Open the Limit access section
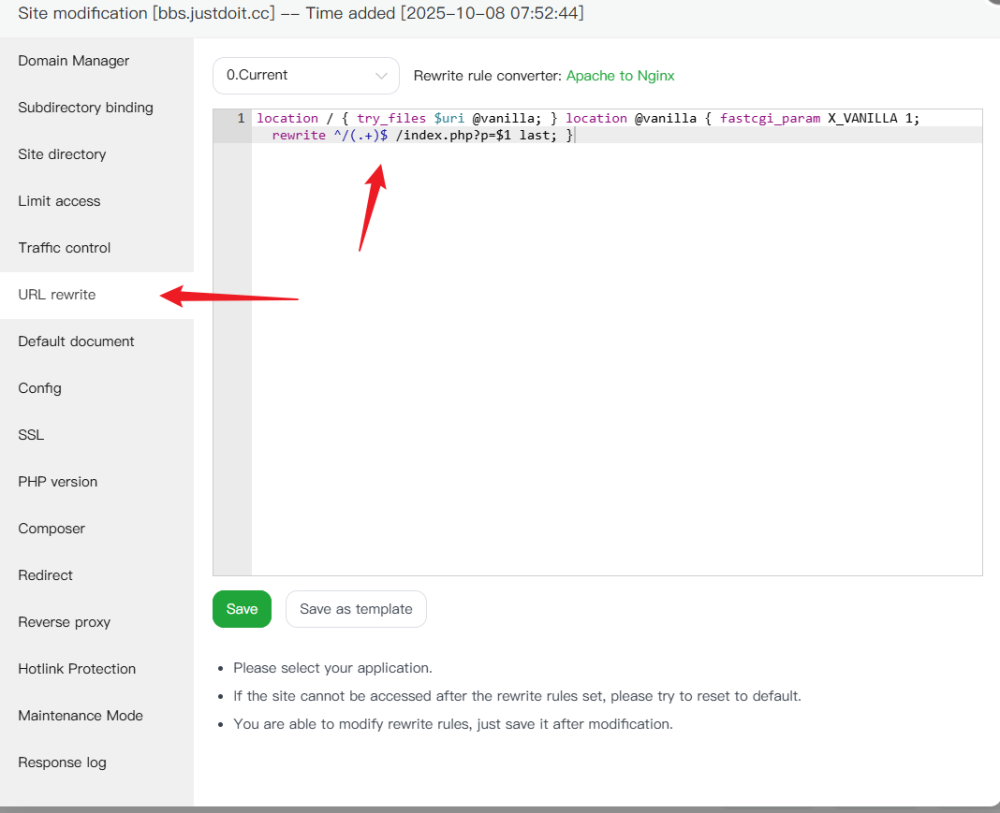1000x813 pixels. tap(59, 201)
